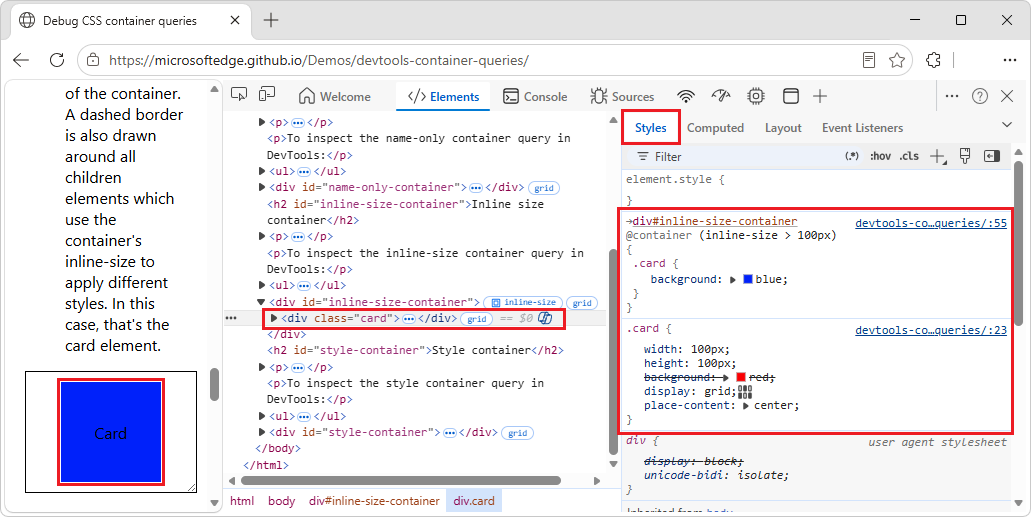
Task: Collapse the inline-size-container div node
Action: (262, 303)
